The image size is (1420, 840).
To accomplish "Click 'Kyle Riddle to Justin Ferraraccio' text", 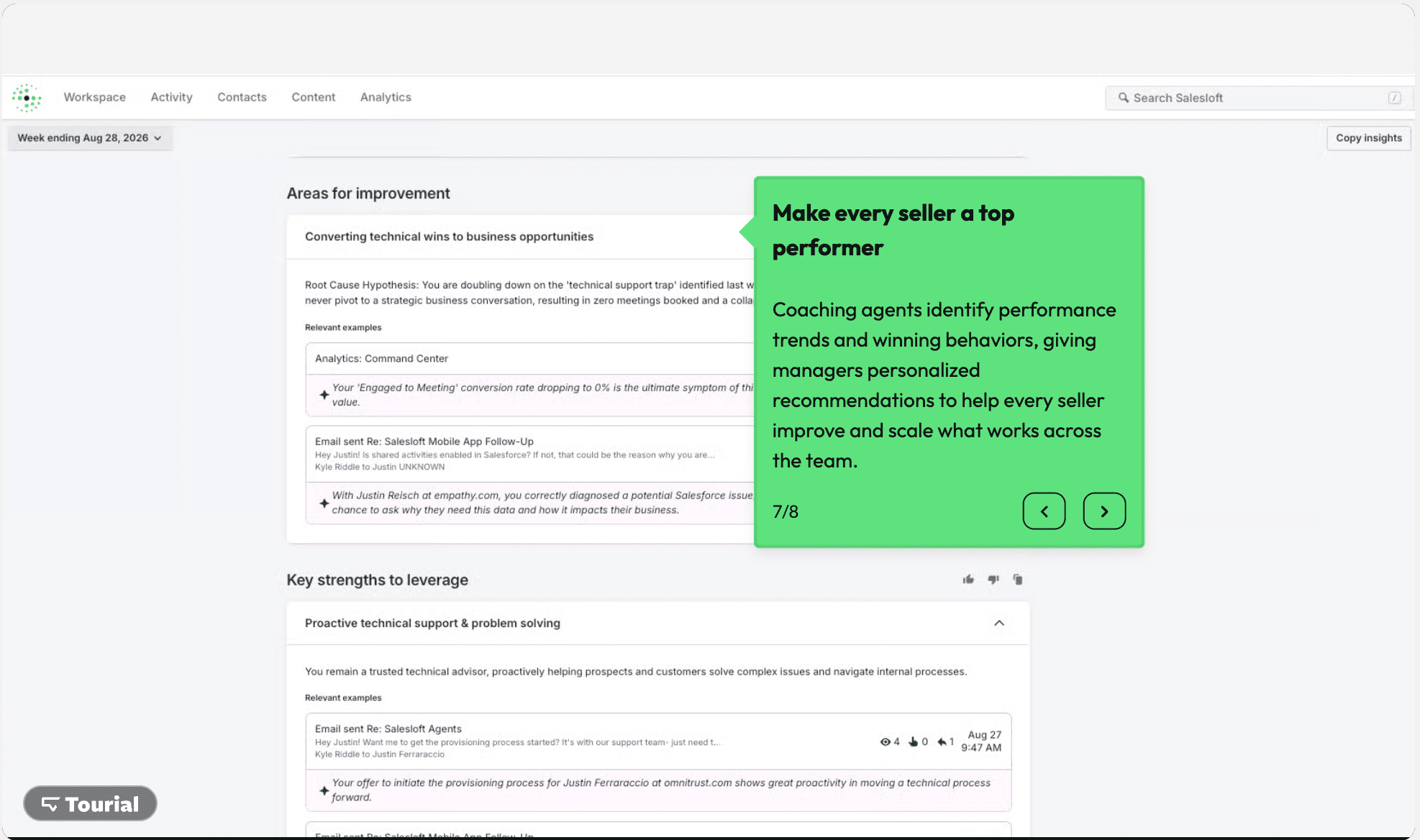I will tap(380, 754).
